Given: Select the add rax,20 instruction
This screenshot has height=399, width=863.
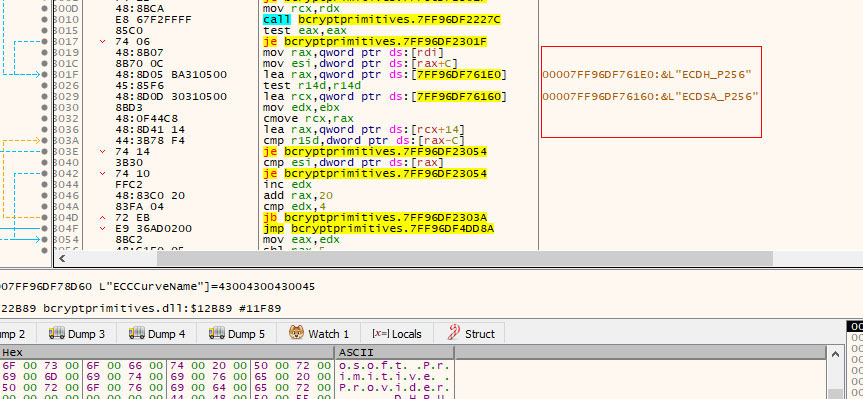Looking at the screenshot, I should (x=299, y=195).
